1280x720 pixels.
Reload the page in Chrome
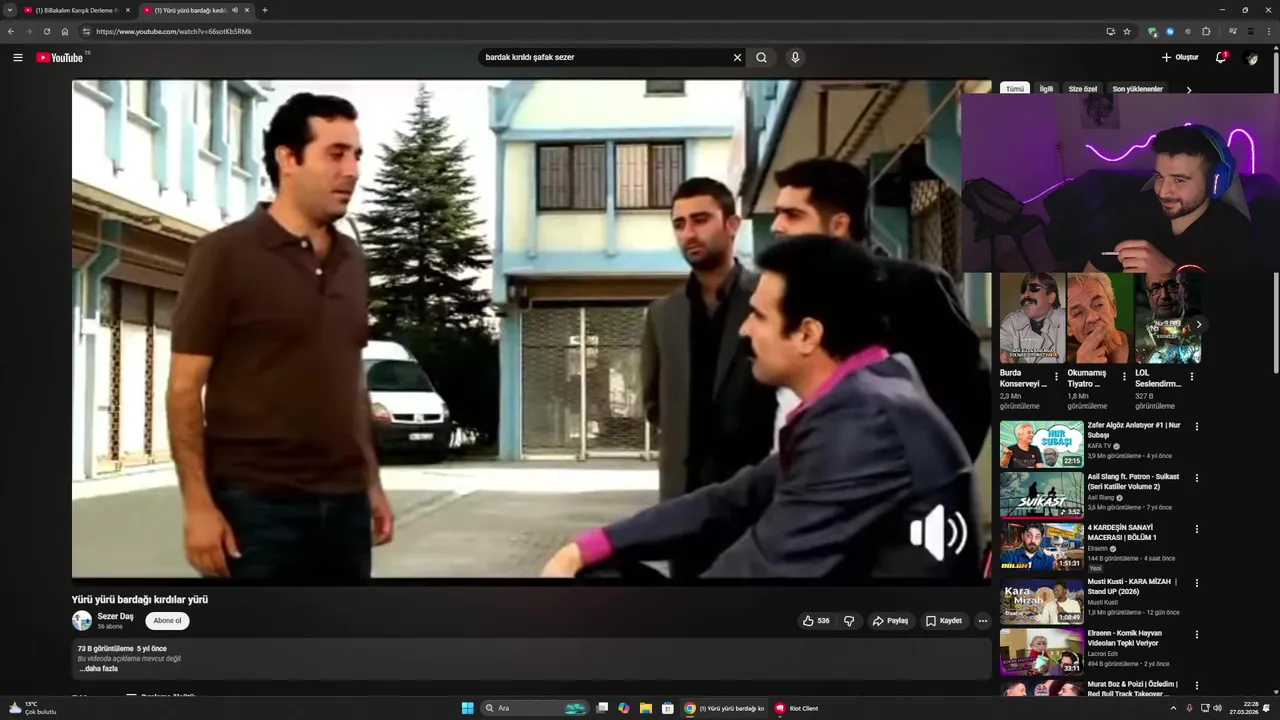click(x=46, y=32)
